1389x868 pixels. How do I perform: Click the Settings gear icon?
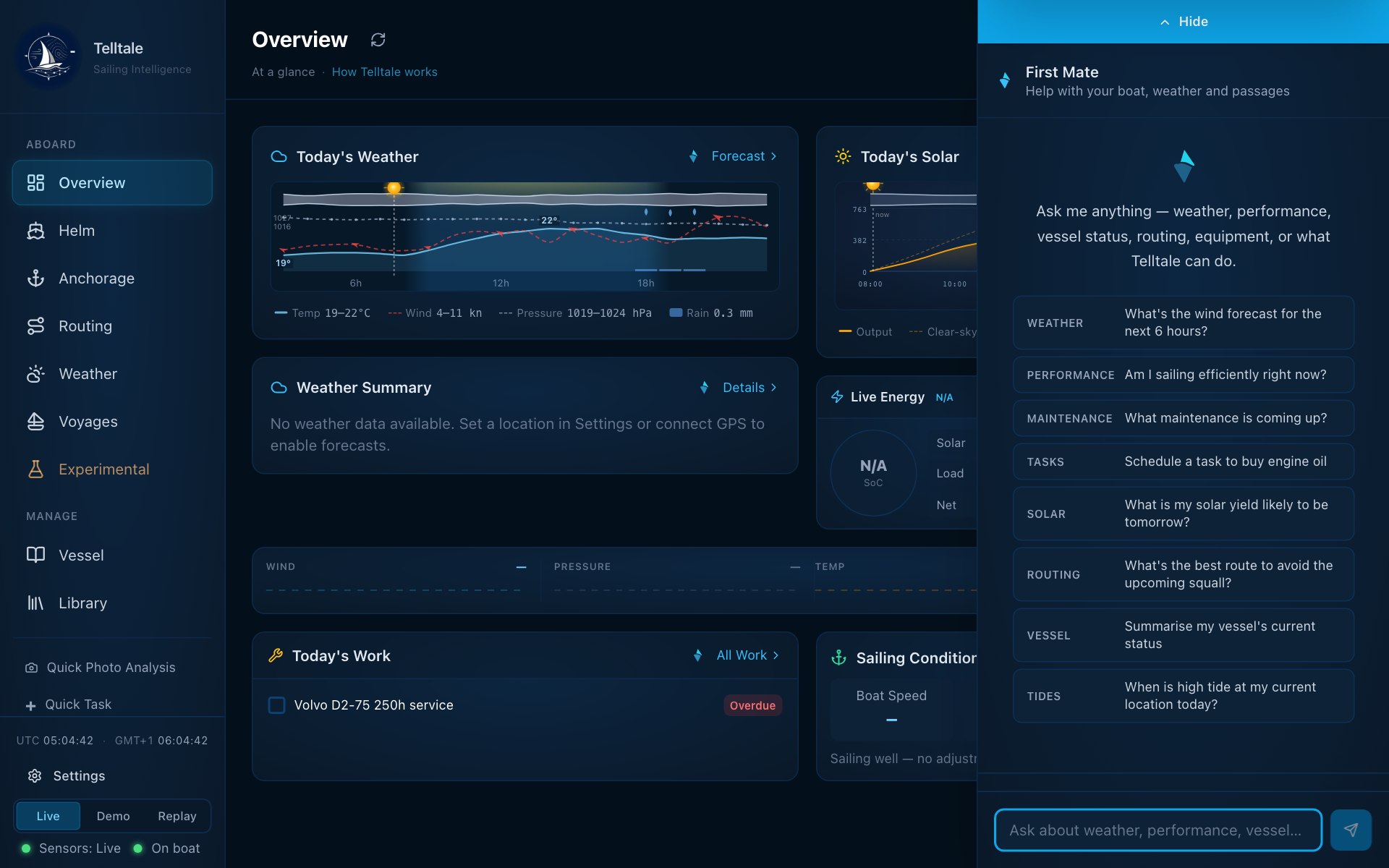point(35,775)
